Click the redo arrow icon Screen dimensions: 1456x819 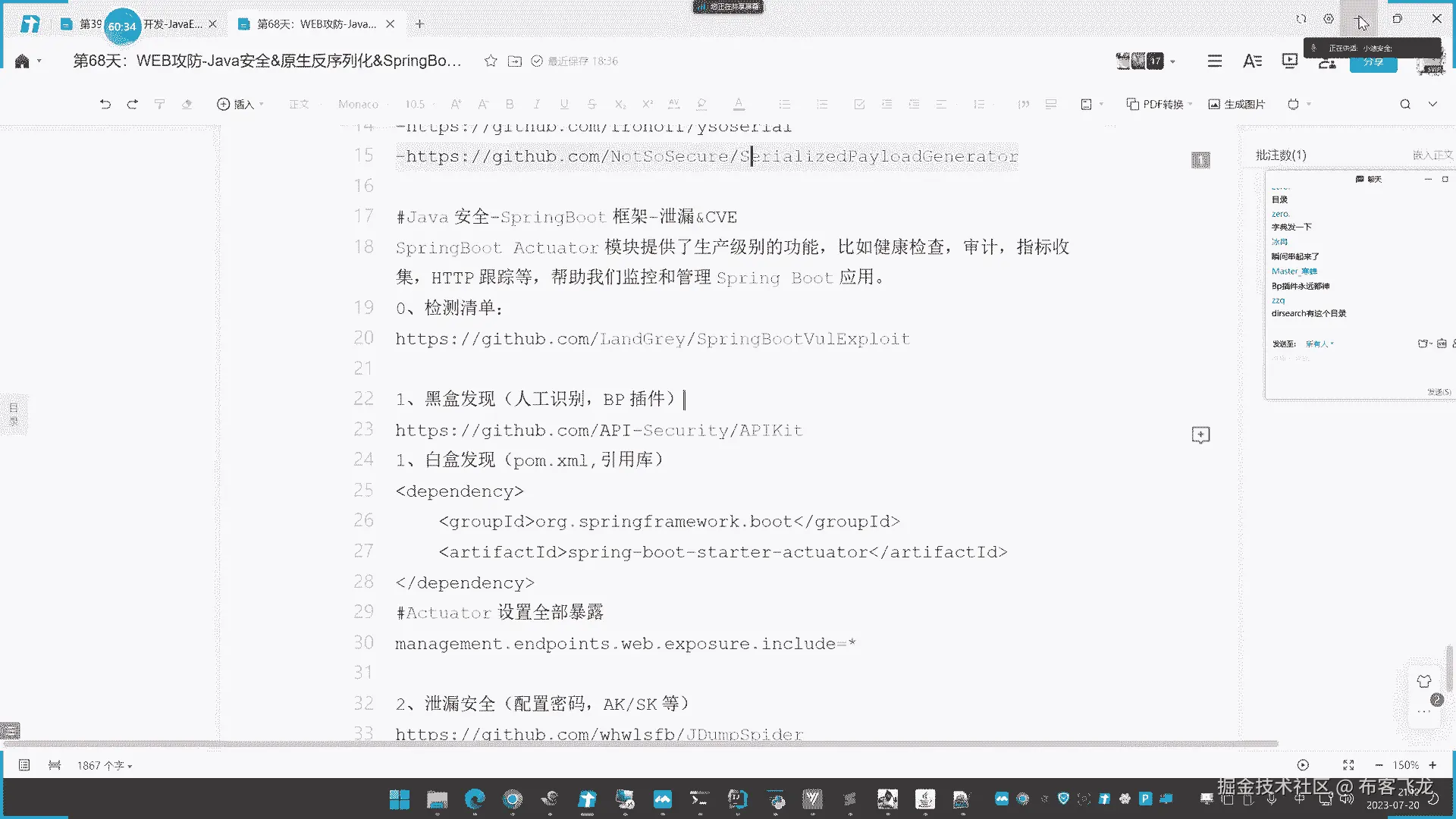132,104
